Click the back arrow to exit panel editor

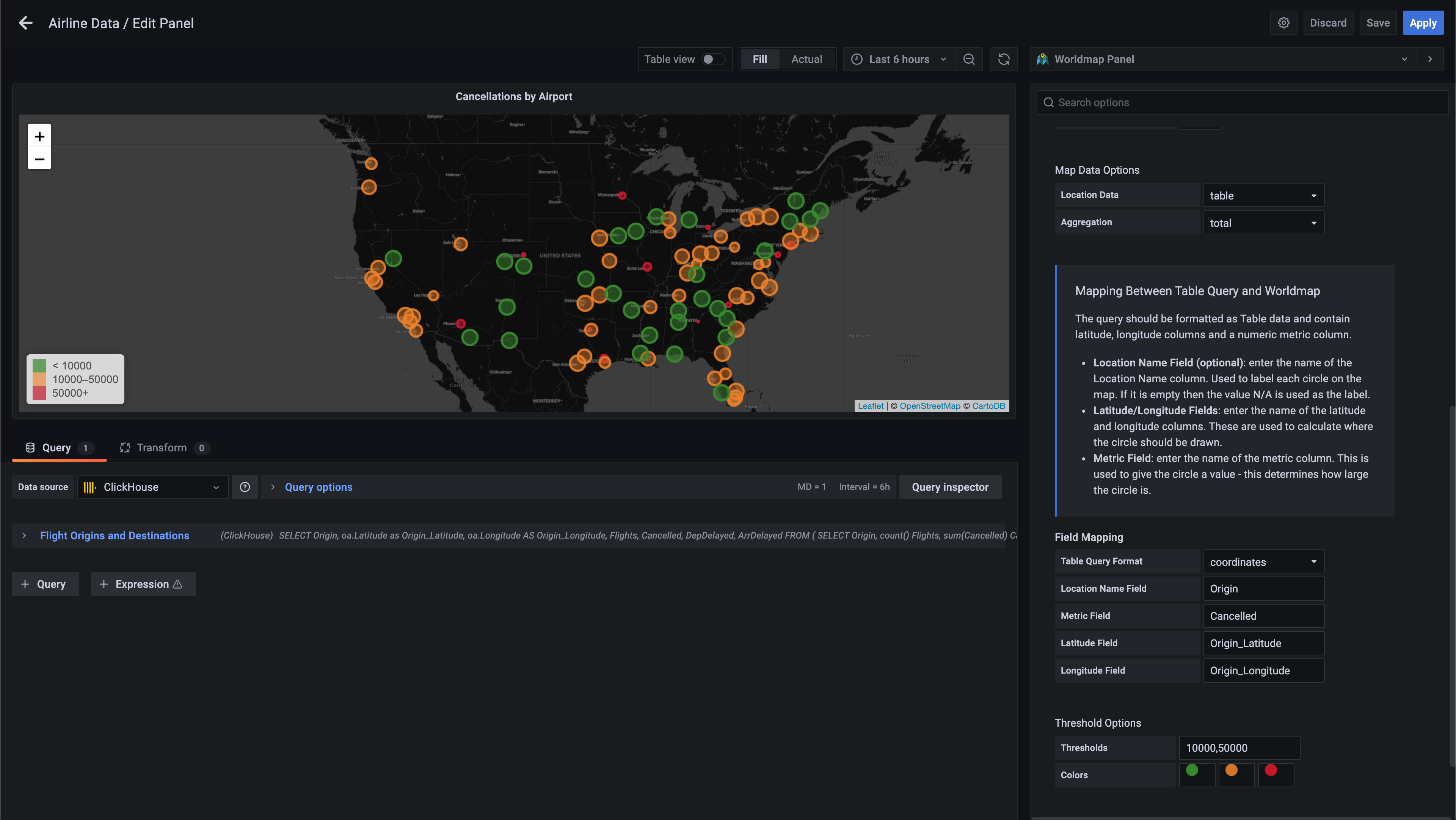coord(25,23)
